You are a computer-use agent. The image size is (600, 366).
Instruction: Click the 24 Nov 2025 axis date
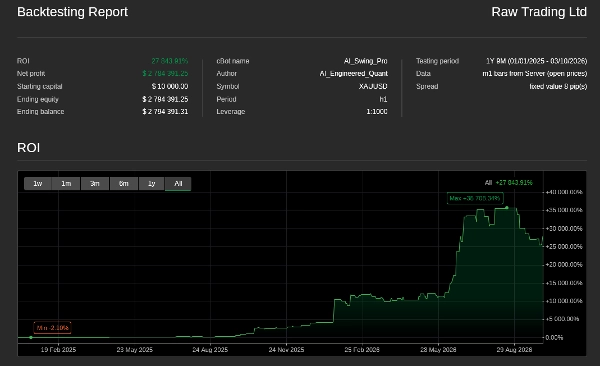(x=286, y=350)
